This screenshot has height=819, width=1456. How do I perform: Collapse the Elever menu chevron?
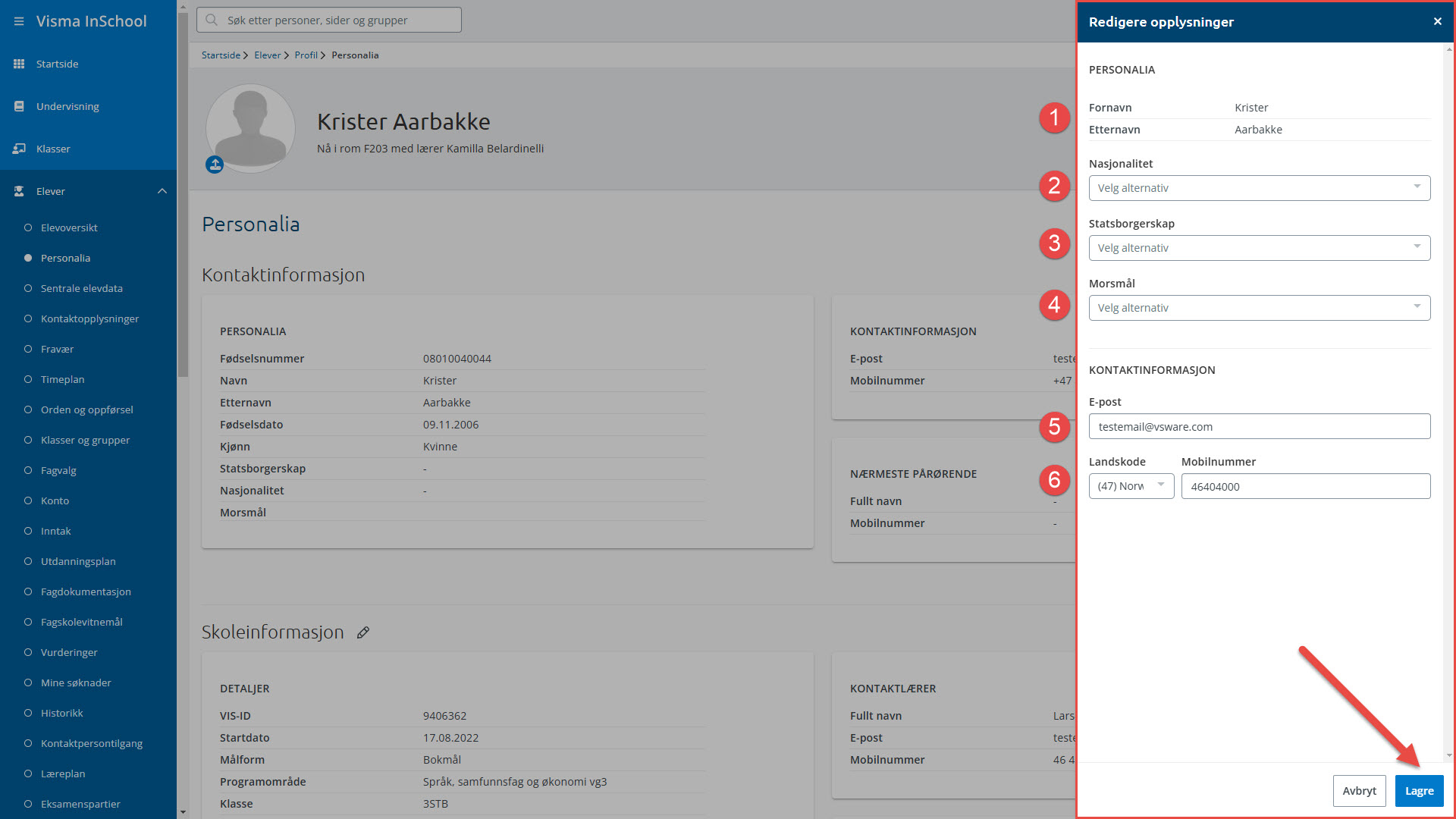(162, 191)
